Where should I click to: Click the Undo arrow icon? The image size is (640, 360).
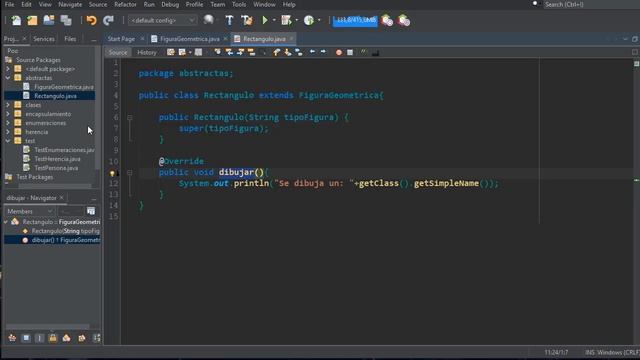tap(91, 20)
